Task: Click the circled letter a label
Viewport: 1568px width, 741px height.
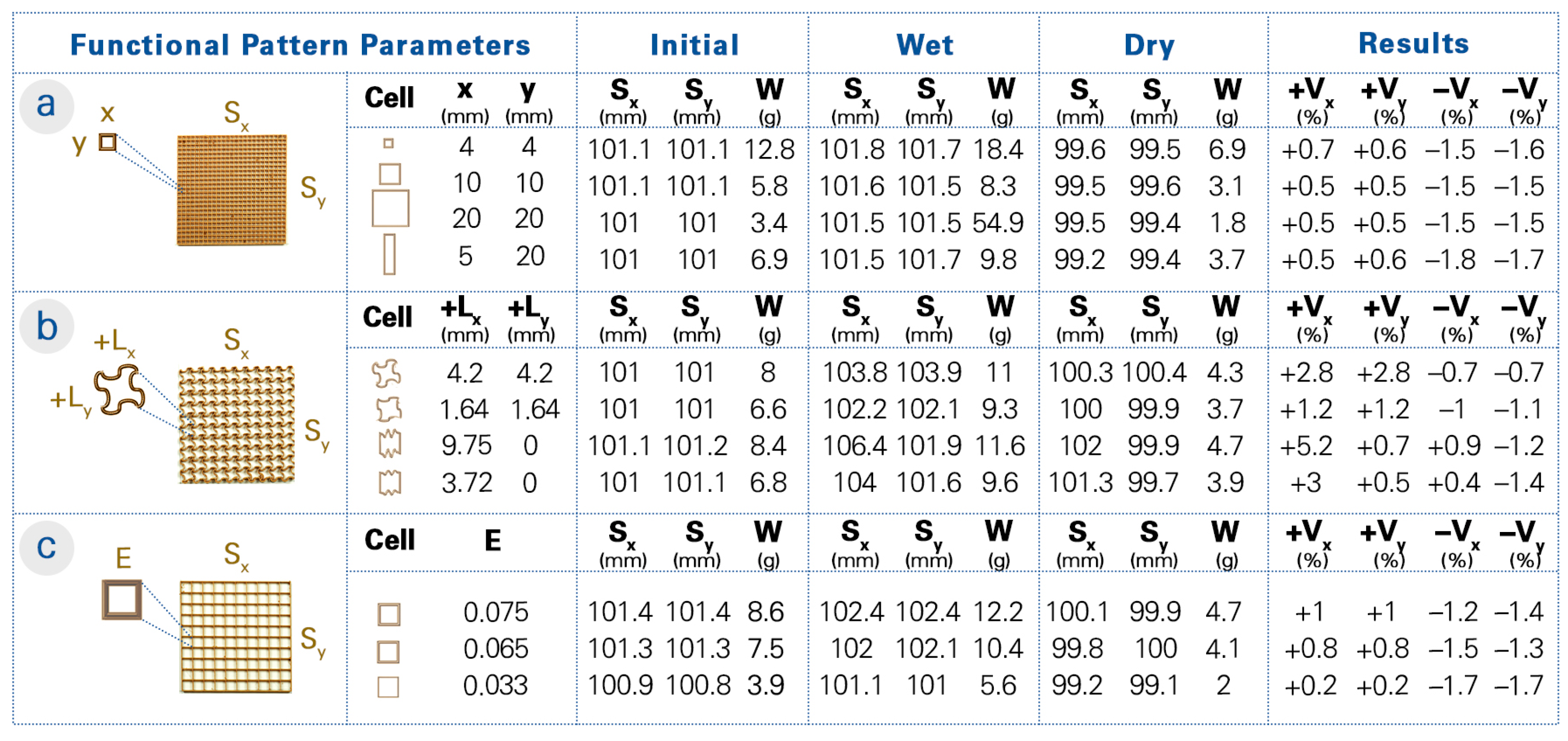Action: tap(46, 106)
